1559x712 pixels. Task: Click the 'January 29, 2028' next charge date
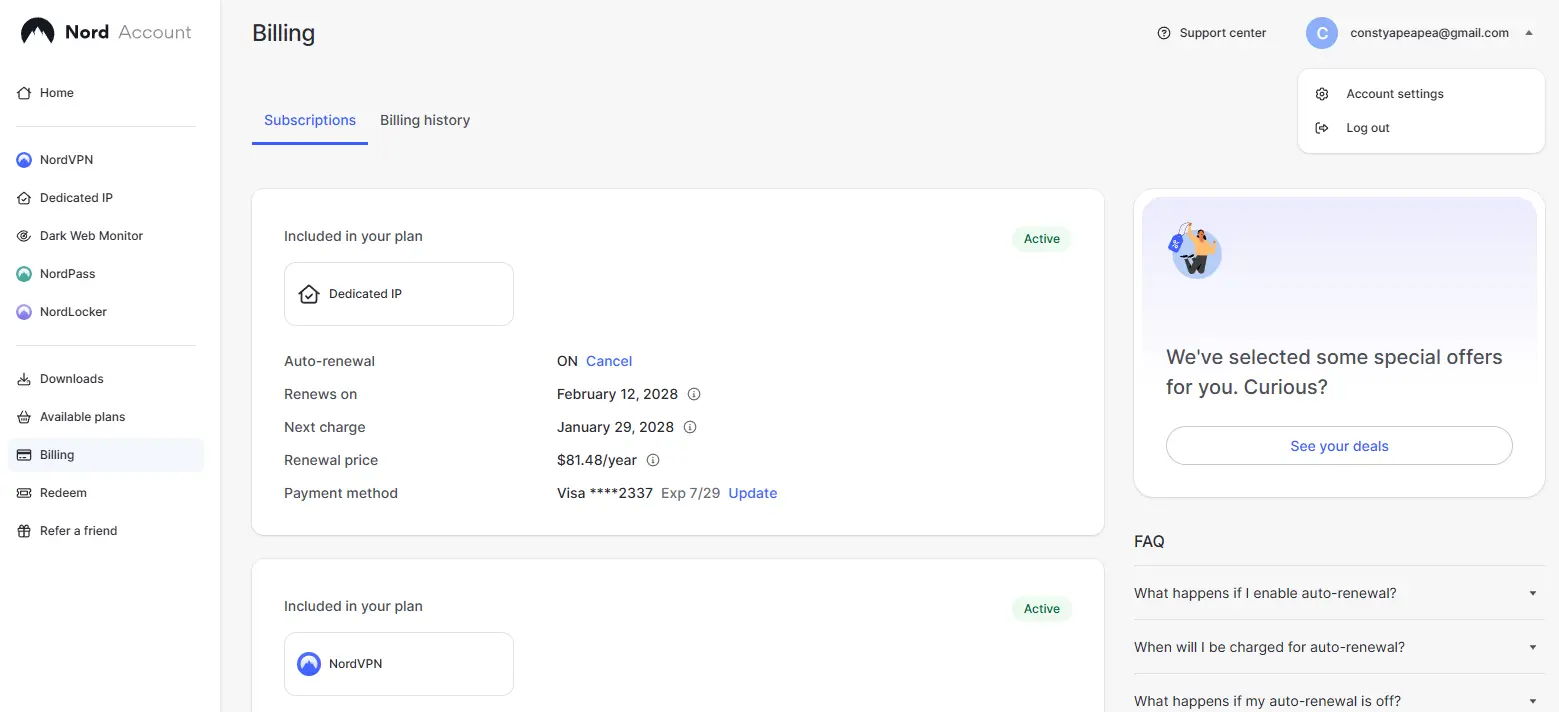point(615,427)
